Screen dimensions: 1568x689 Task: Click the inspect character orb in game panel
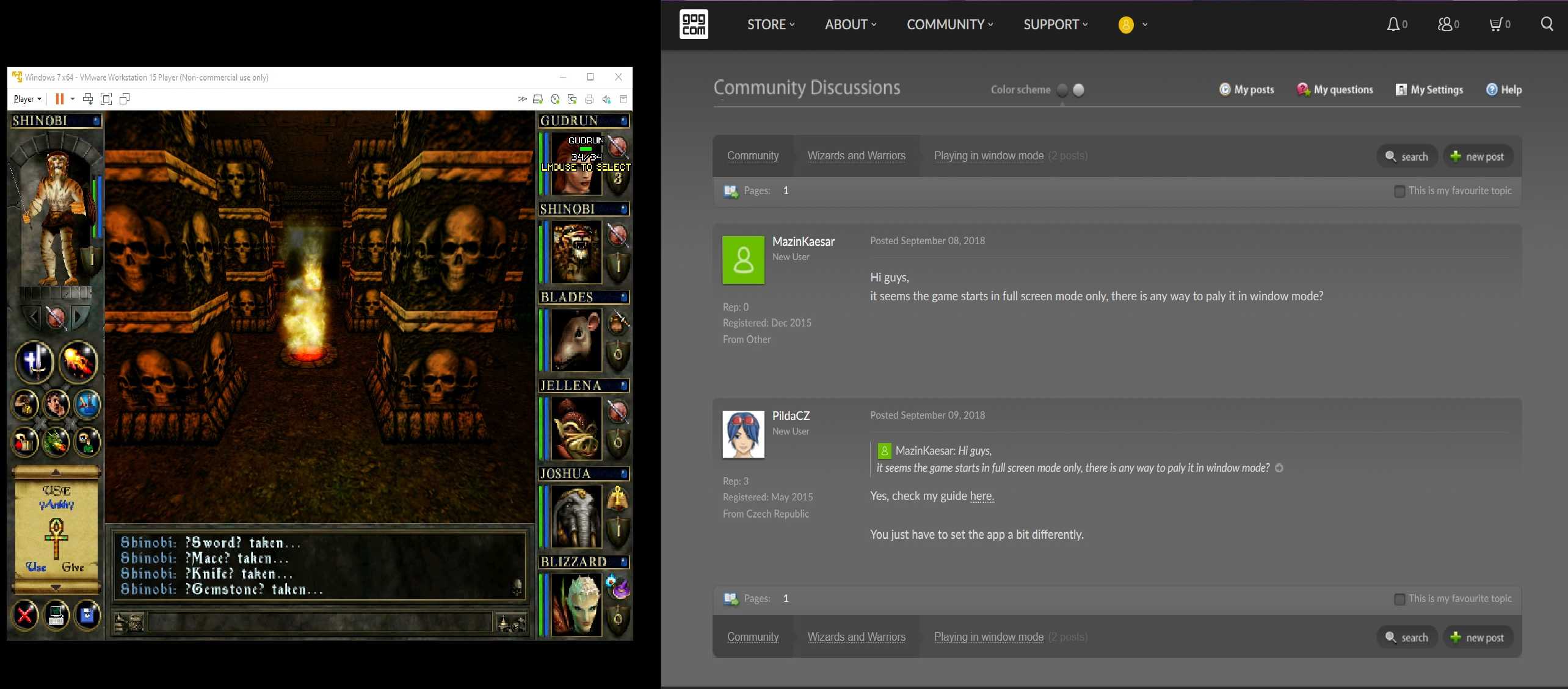(x=87, y=442)
